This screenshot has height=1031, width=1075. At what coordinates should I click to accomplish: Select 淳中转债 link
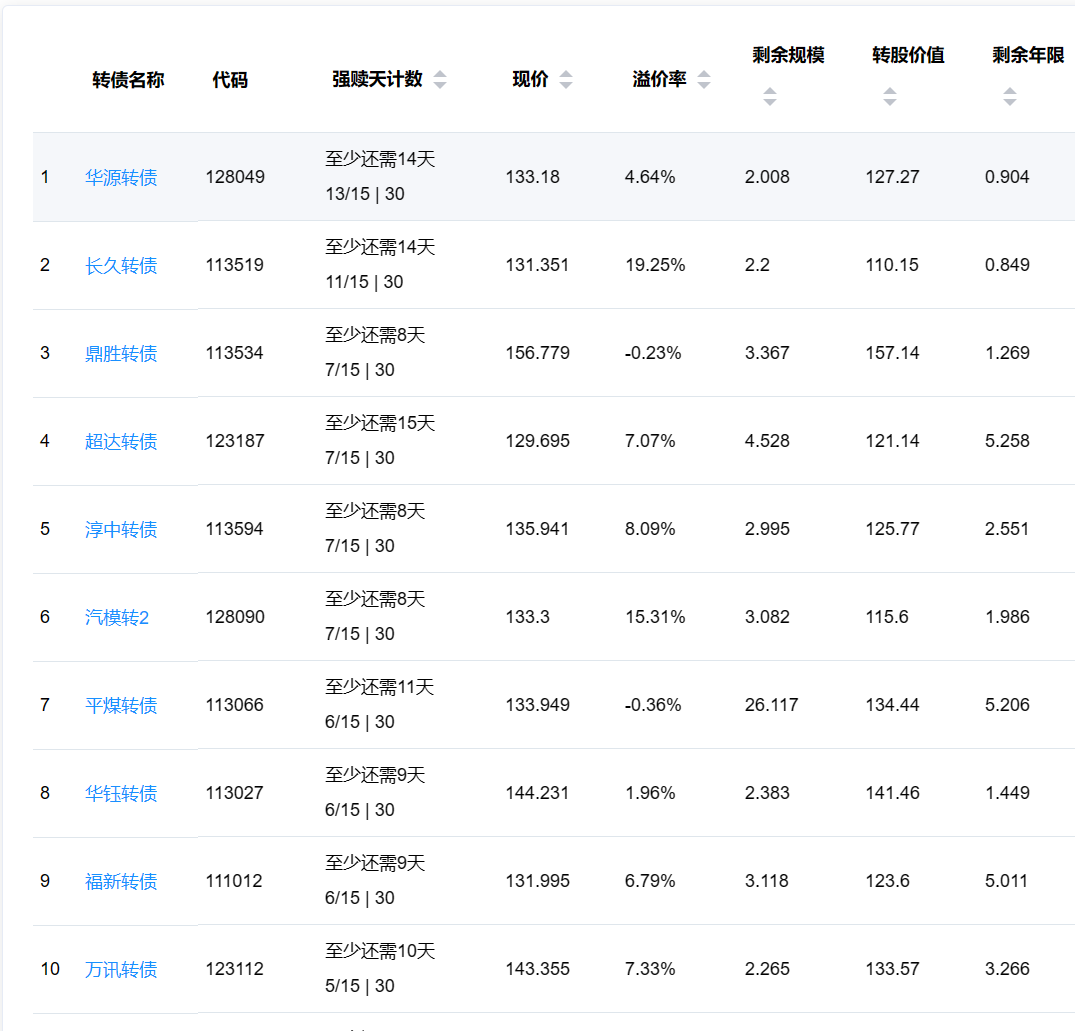click(x=121, y=530)
